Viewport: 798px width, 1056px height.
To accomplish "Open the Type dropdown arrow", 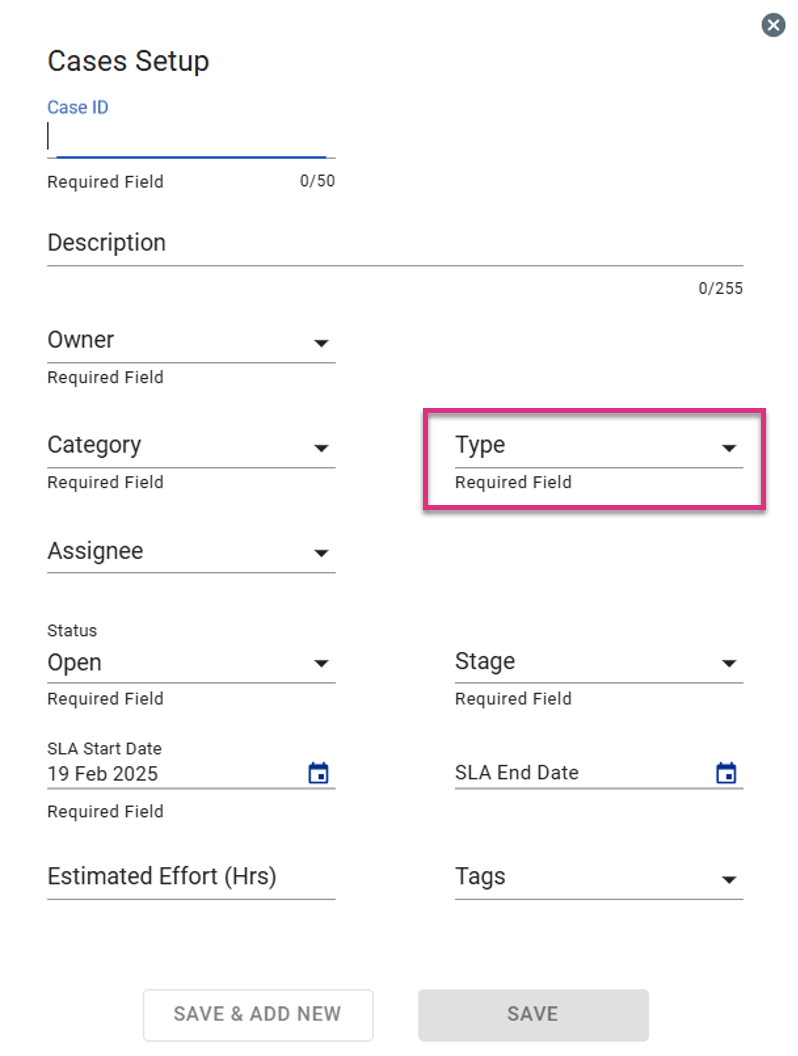I will [x=729, y=448].
